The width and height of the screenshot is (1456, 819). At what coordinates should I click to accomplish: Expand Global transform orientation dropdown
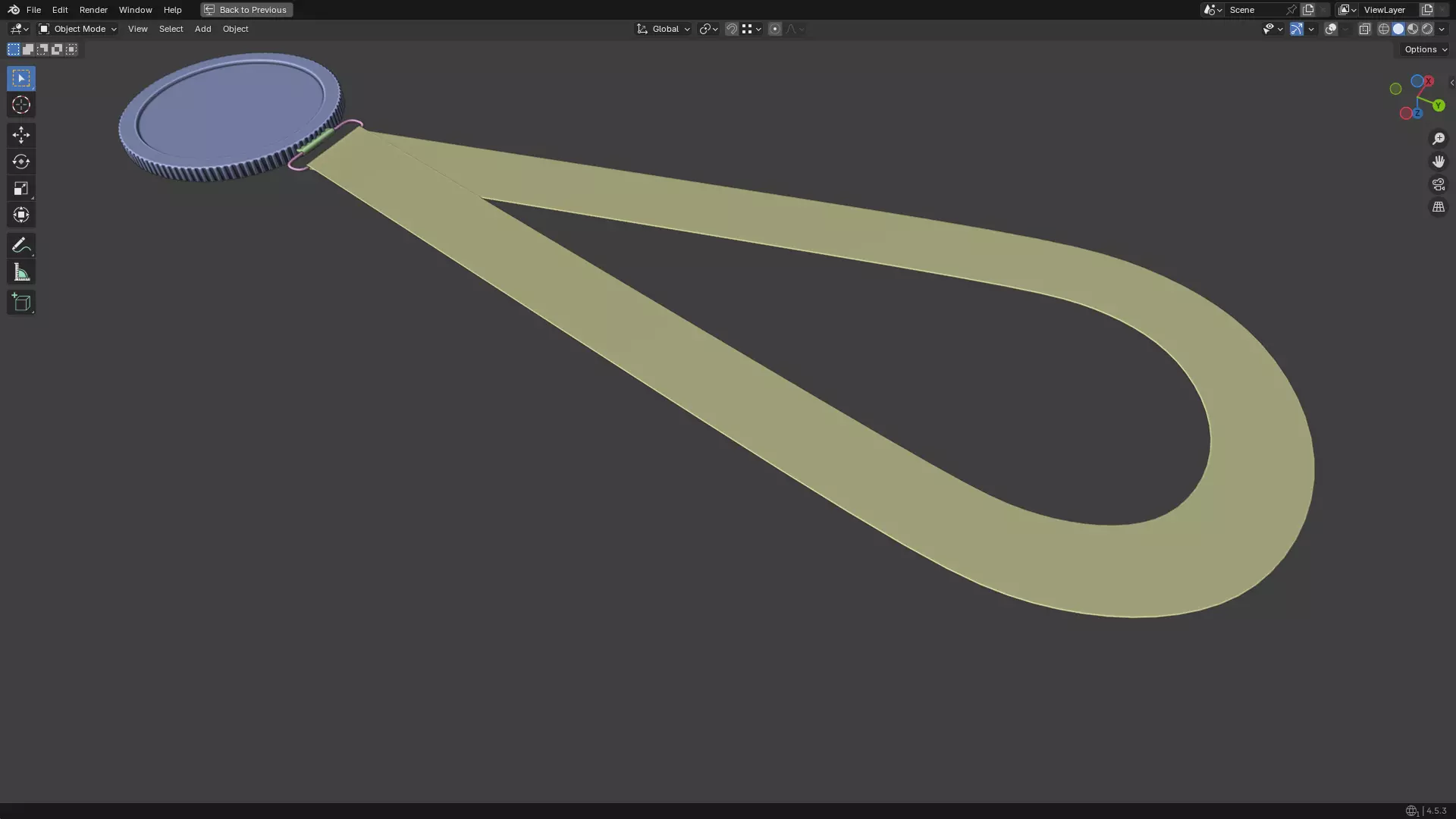tap(664, 29)
